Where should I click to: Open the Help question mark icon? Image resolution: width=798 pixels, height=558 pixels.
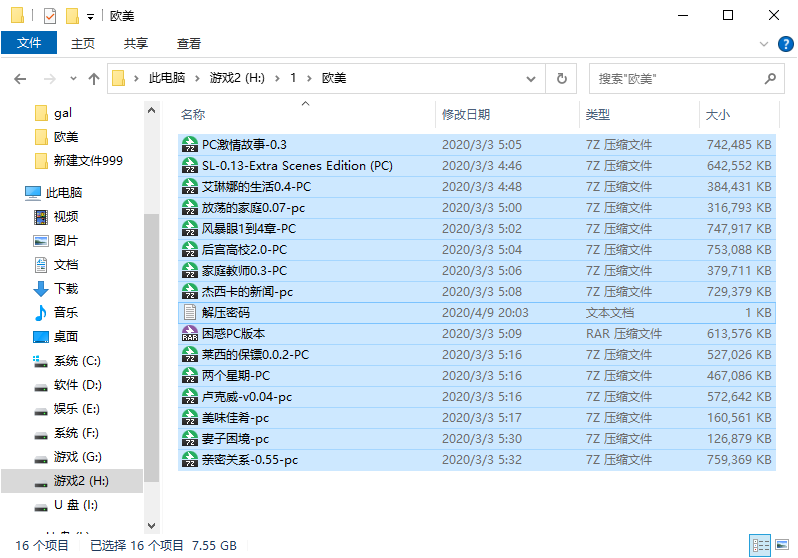click(x=785, y=44)
